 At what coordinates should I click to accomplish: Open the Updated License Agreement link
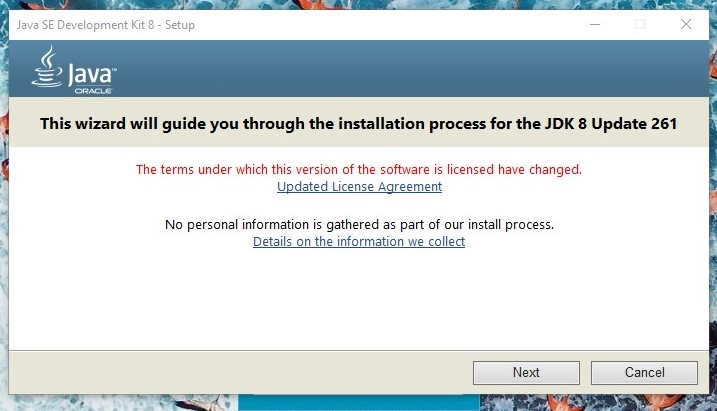click(359, 187)
